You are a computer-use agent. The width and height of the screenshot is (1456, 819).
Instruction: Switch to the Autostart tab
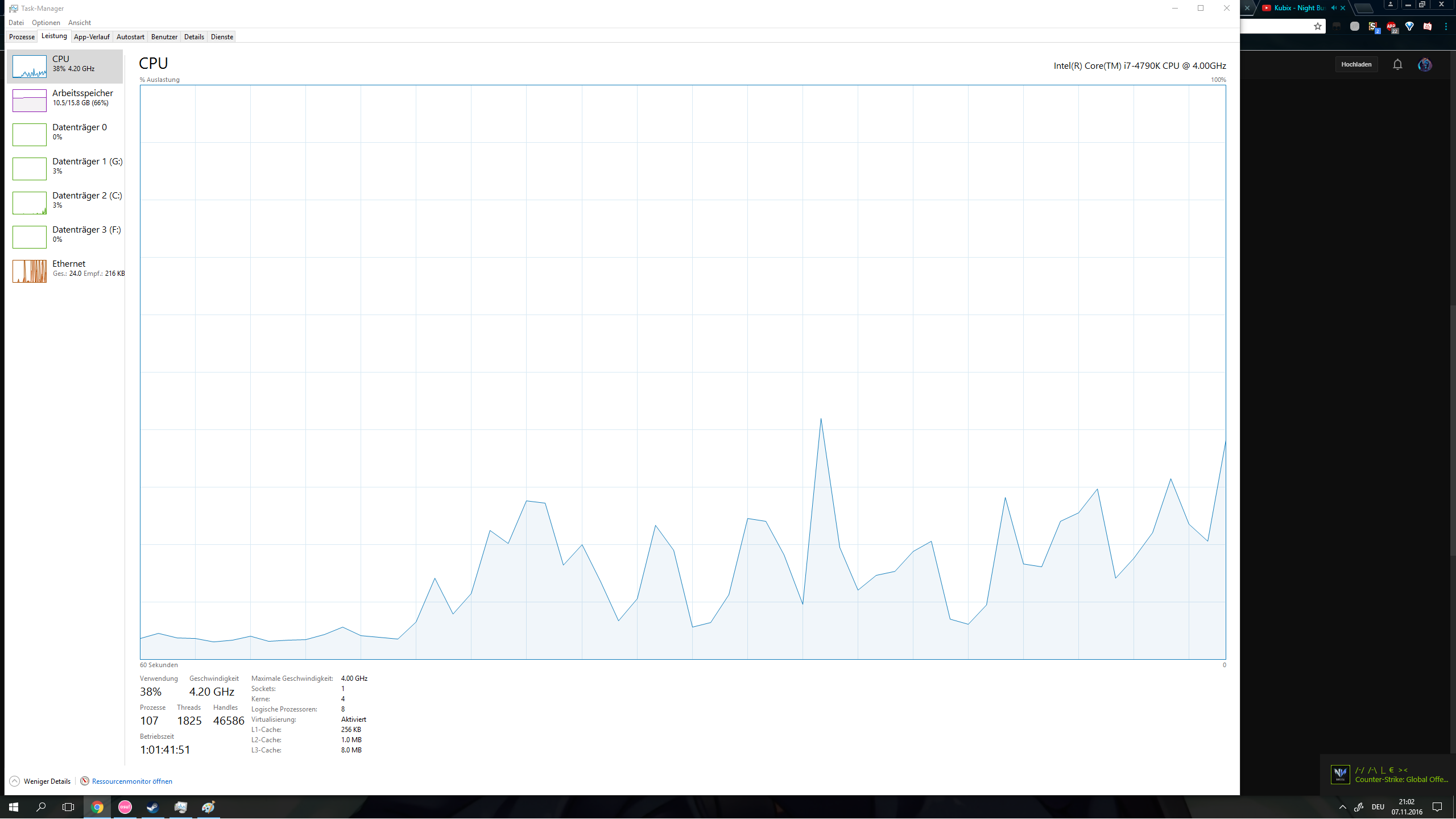point(130,37)
